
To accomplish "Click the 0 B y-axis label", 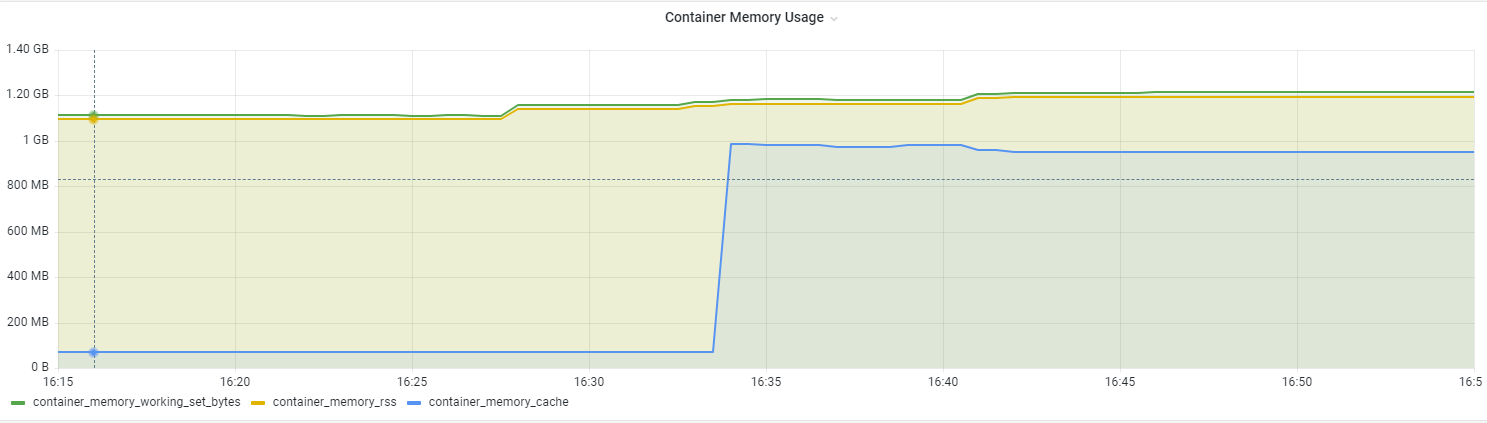I will tap(38, 368).
